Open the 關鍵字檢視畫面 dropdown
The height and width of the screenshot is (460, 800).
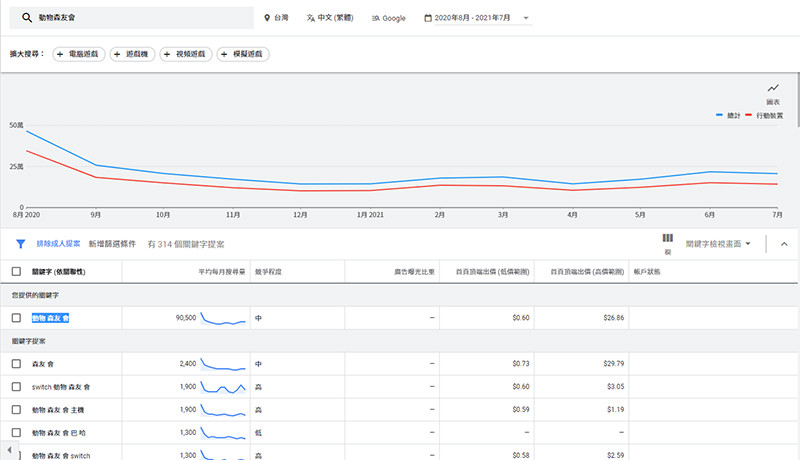[x=718, y=244]
